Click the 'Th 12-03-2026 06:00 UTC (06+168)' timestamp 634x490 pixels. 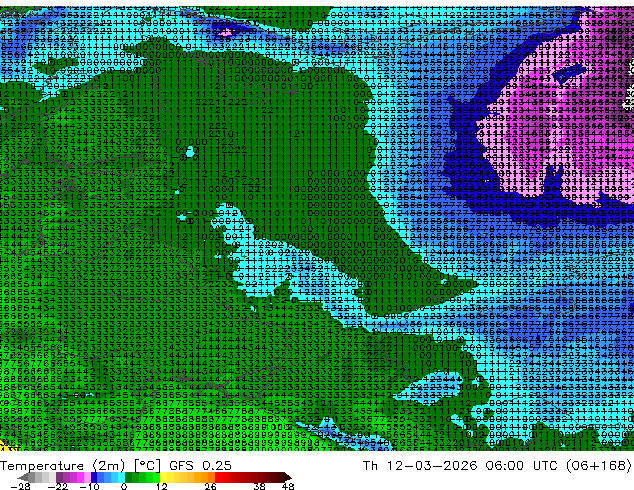coord(497,466)
